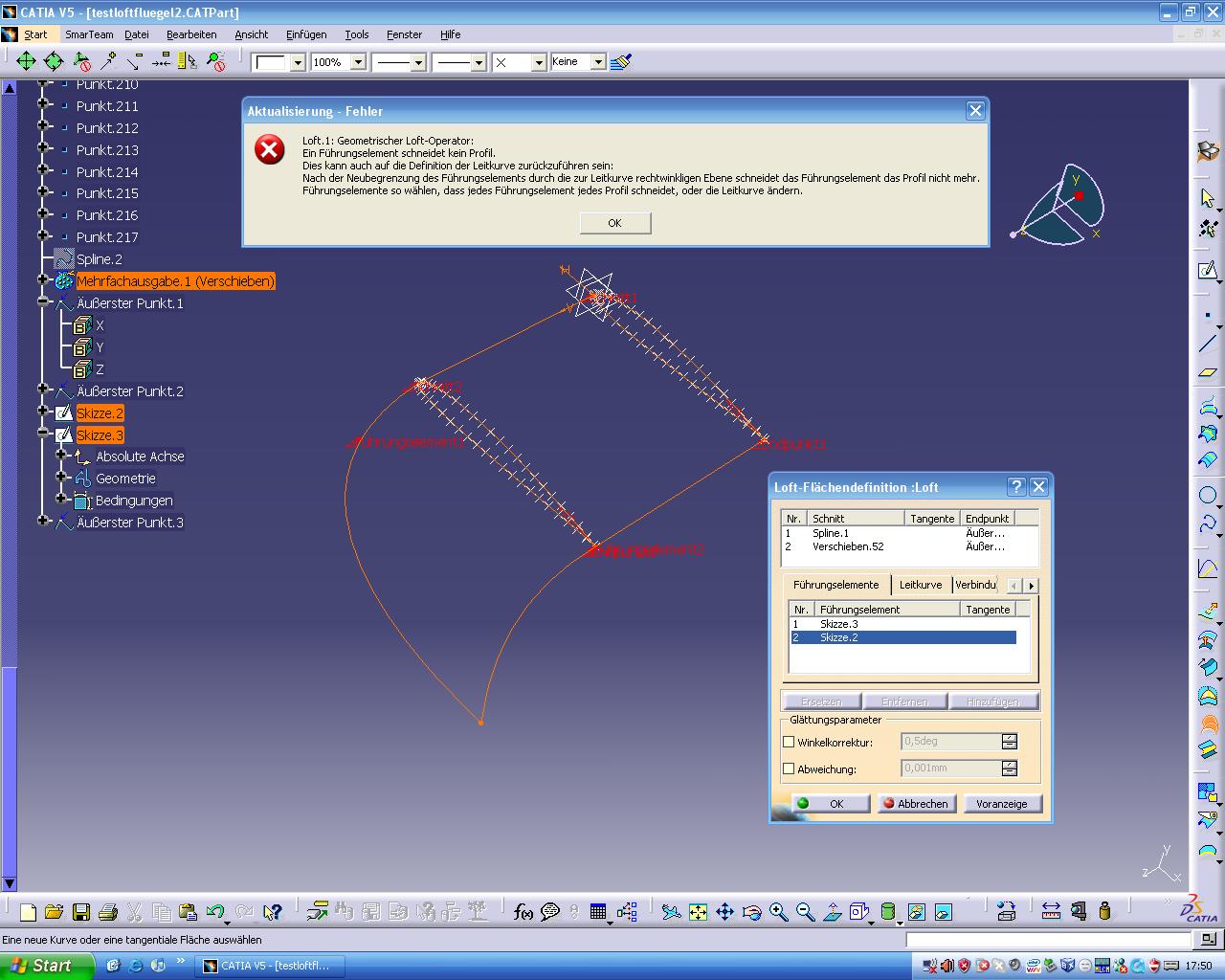This screenshot has height=980, width=1225.
Task: Click OK in the Loft dialog
Action: (830, 804)
